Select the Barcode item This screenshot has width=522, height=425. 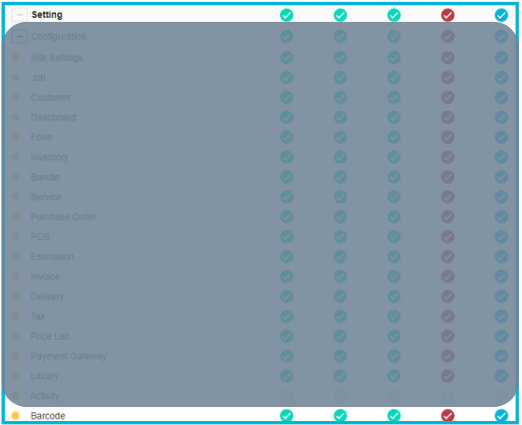click(48, 416)
